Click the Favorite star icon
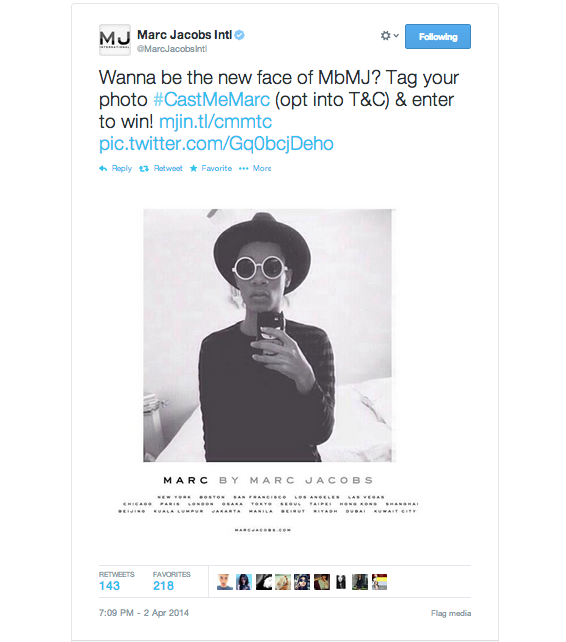Screen dimensions: 566x642 (194, 168)
